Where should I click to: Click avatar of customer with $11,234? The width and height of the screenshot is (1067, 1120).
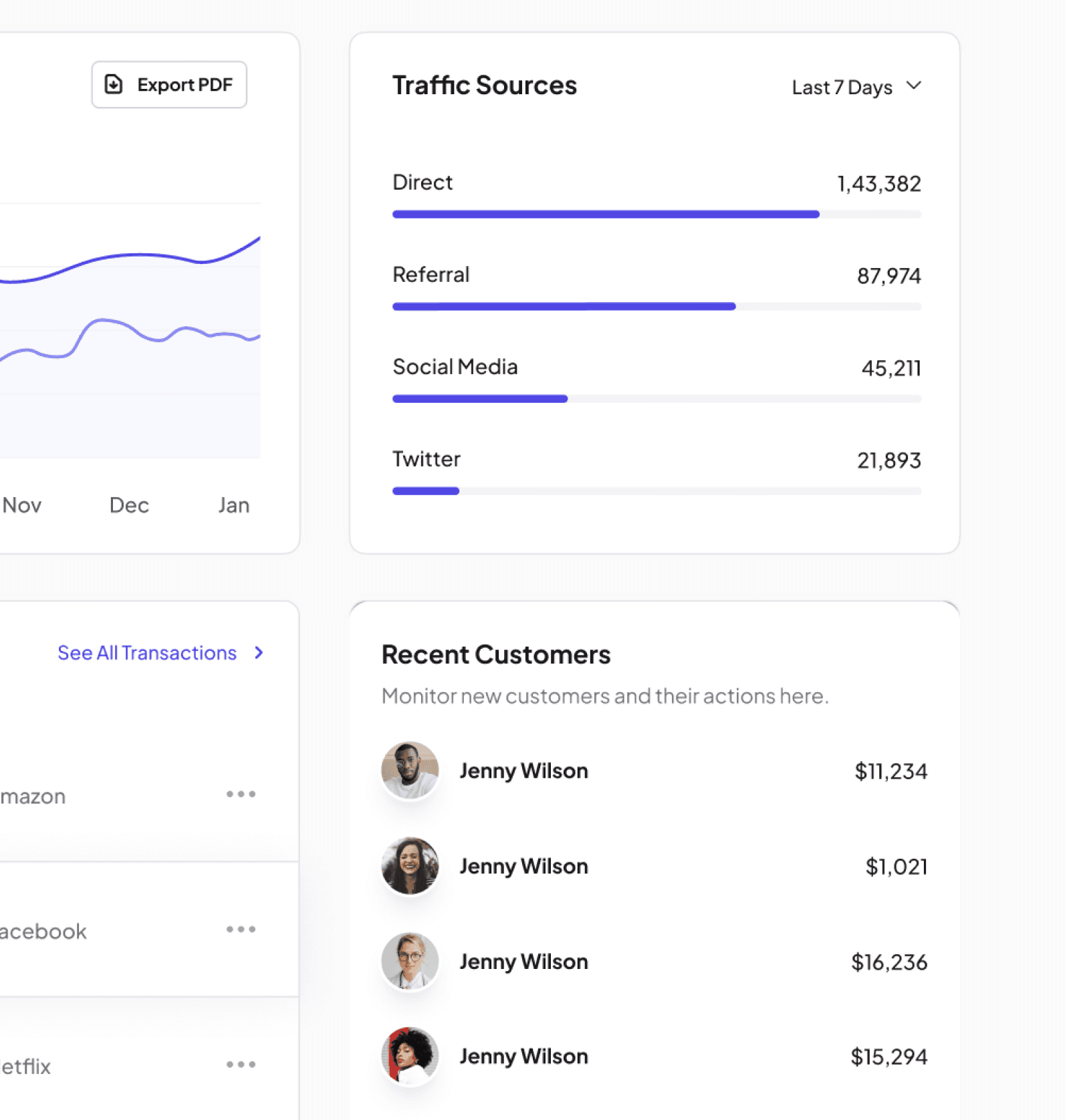coord(410,771)
